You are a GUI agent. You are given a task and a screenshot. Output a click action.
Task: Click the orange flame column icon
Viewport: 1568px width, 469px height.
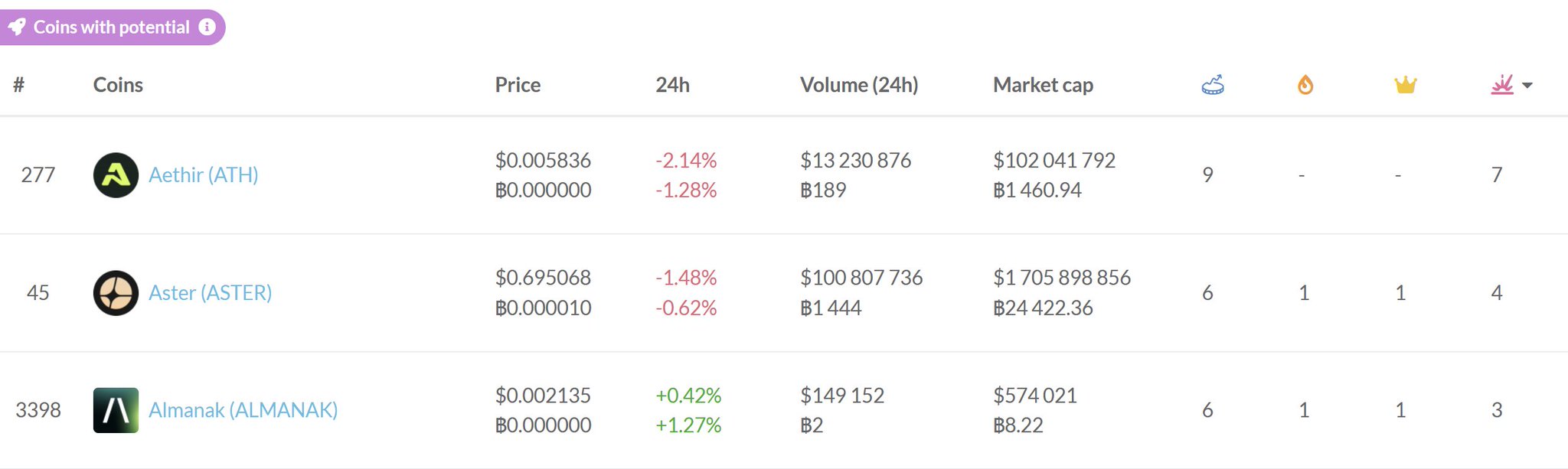(1305, 85)
